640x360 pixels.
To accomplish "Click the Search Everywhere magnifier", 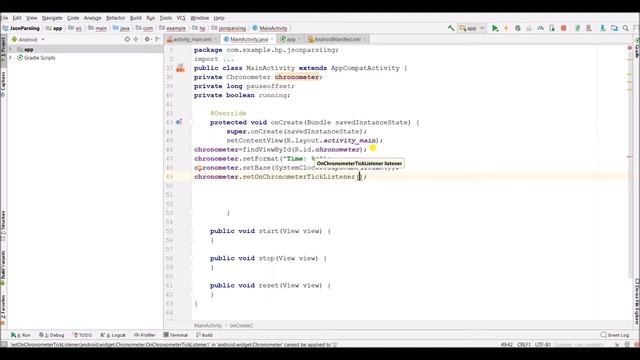I will (626, 28).
